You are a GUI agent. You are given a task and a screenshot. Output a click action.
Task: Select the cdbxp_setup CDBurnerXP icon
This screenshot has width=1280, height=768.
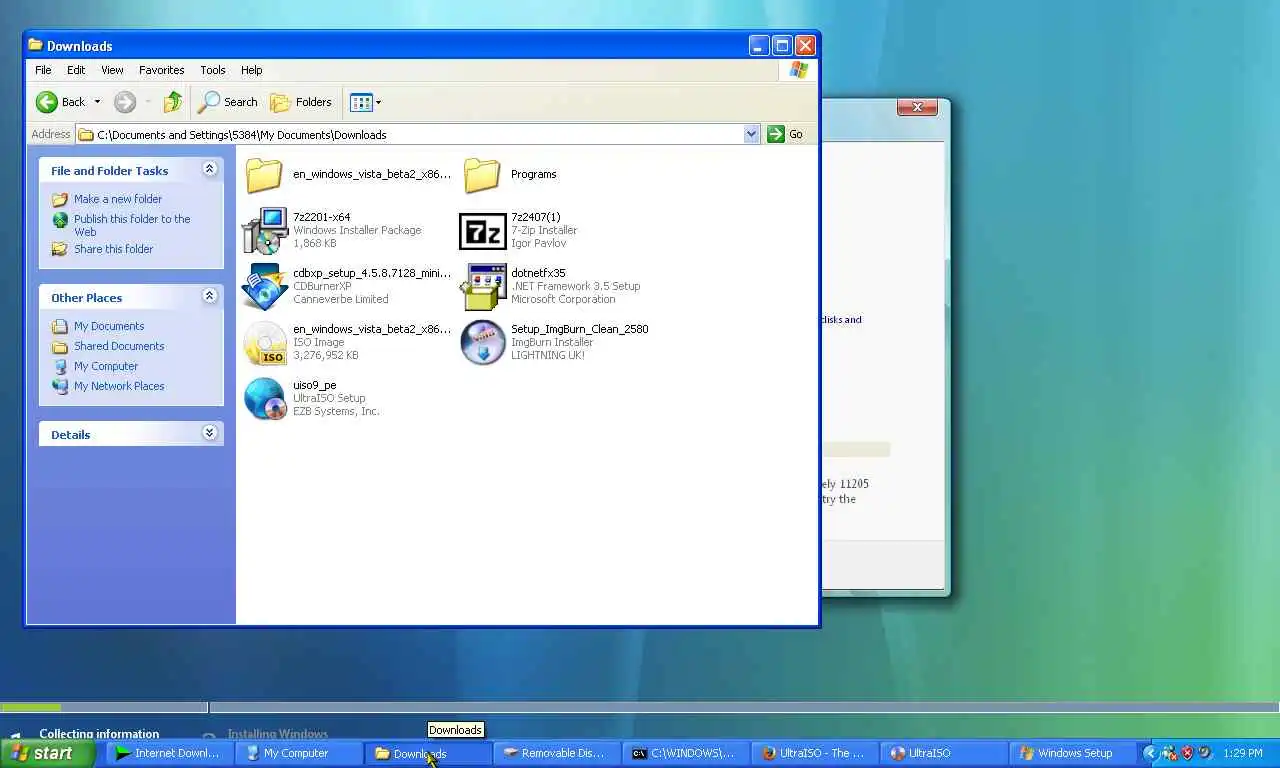point(265,287)
